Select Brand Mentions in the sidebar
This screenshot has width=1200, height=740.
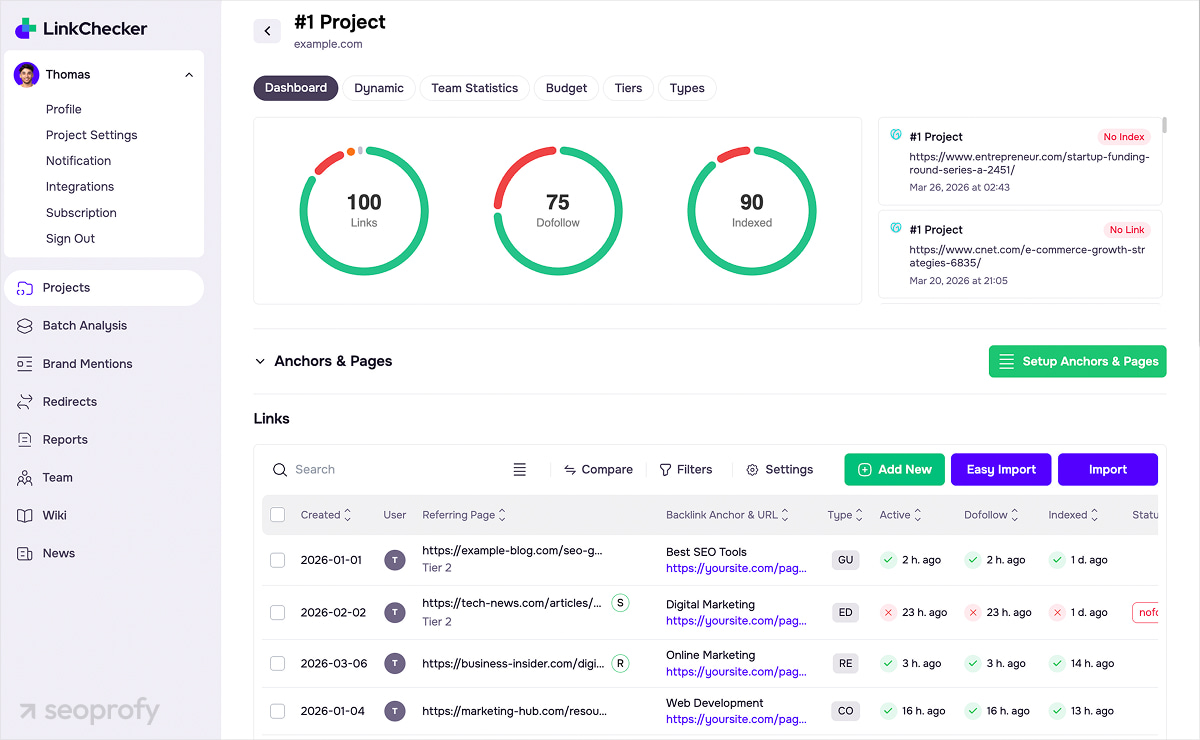(x=88, y=363)
